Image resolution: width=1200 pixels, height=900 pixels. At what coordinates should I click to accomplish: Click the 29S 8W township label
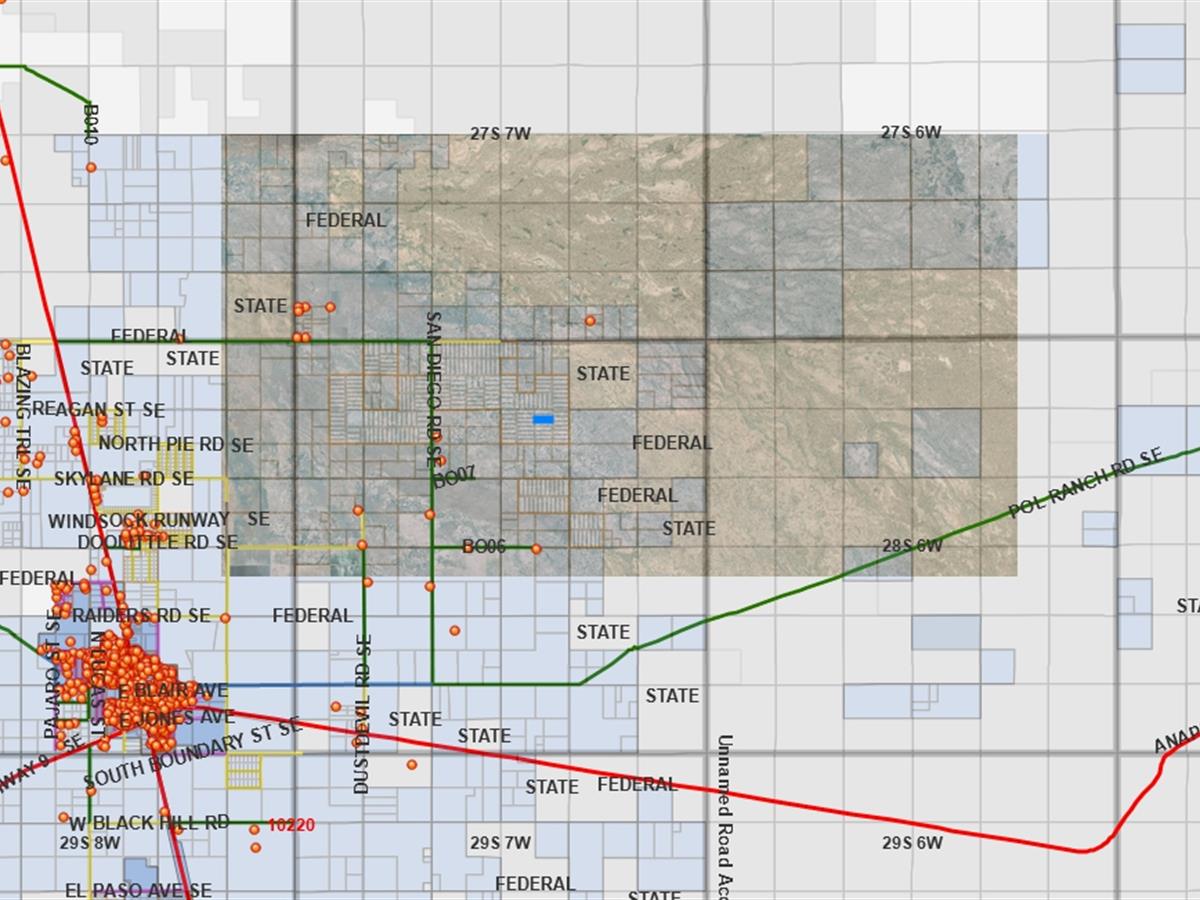tap(88, 845)
